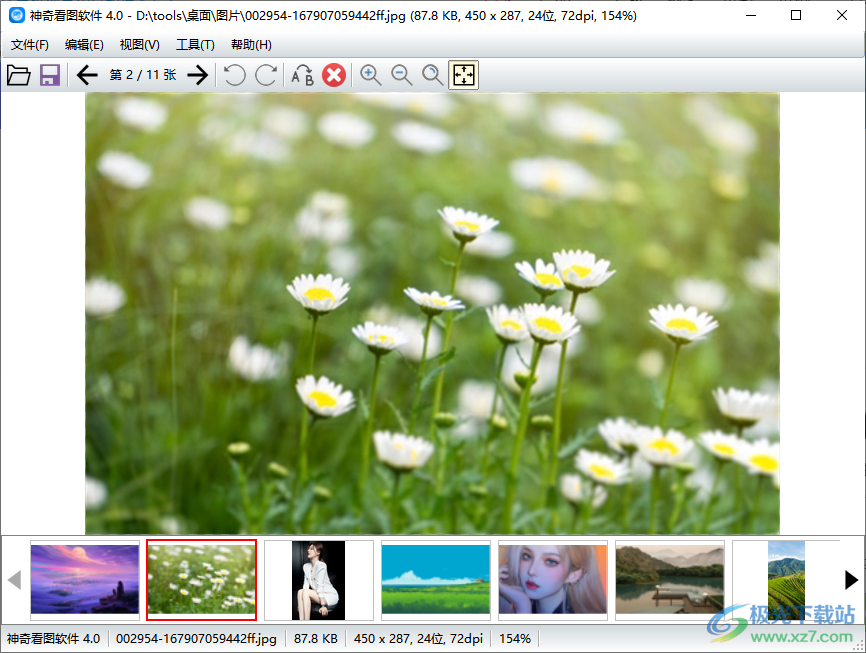Delete image with red X icon

pyautogui.click(x=334, y=75)
